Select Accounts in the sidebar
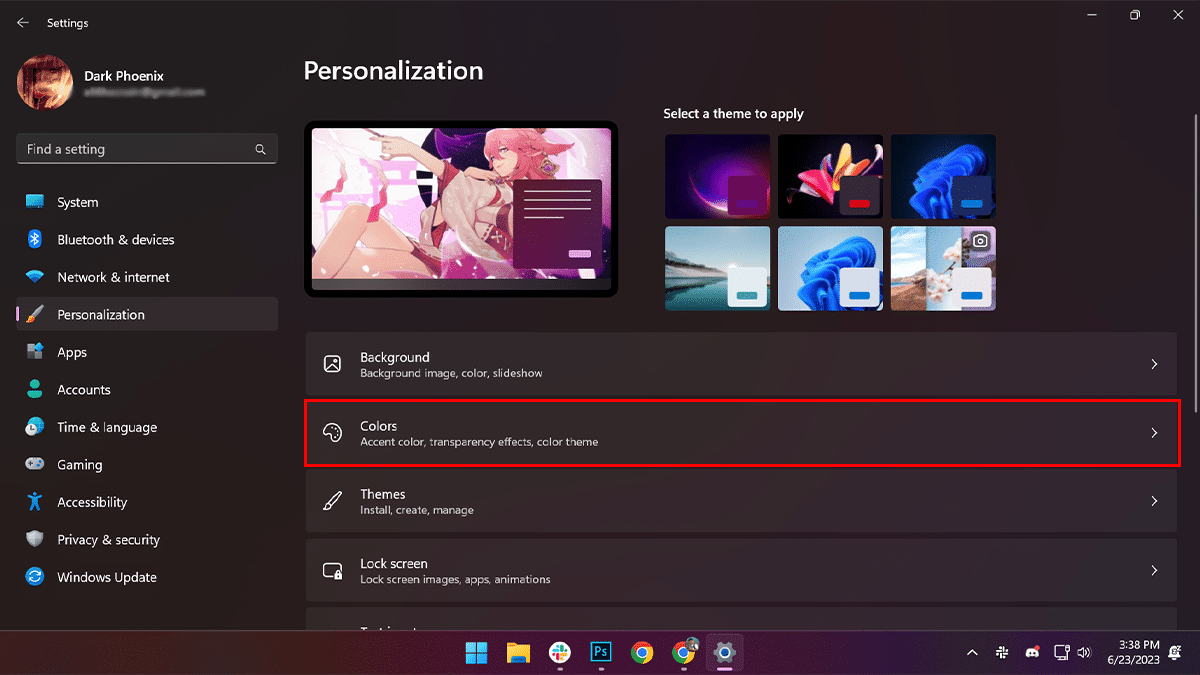The height and width of the screenshot is (675, 1200). 83,390
